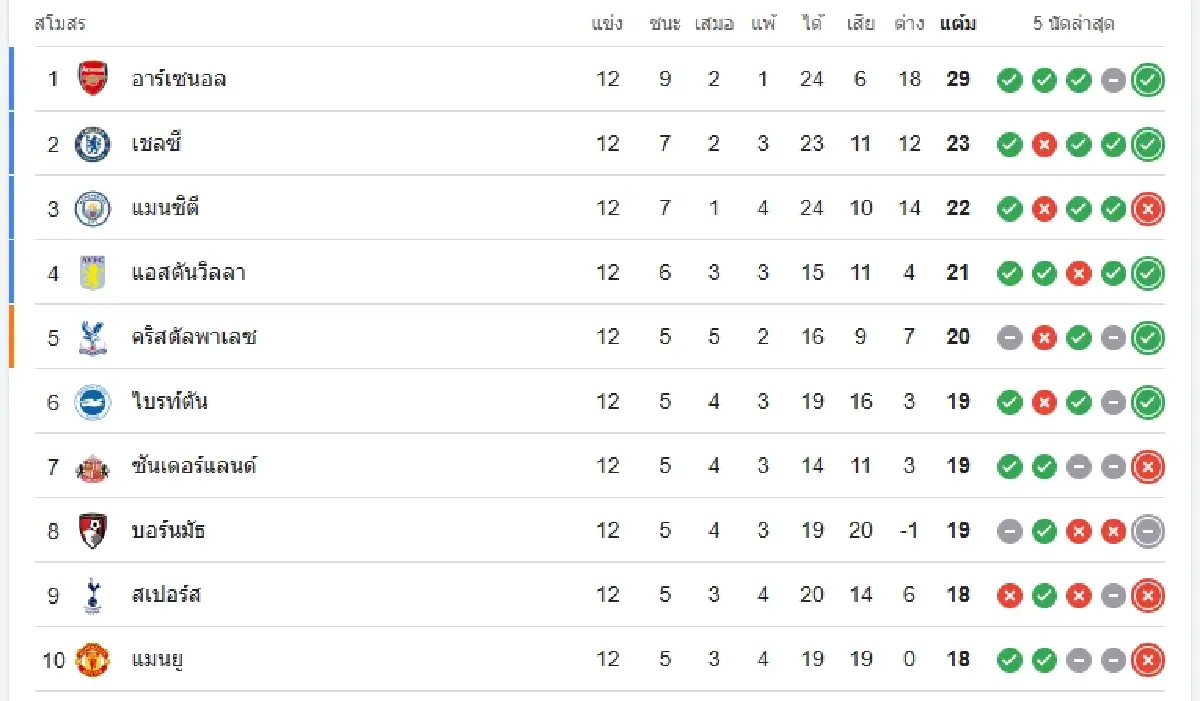Click Arsenal's gray draw result icon
The width and height of the screenshot is (1200, 701).
click(1113, 80)
